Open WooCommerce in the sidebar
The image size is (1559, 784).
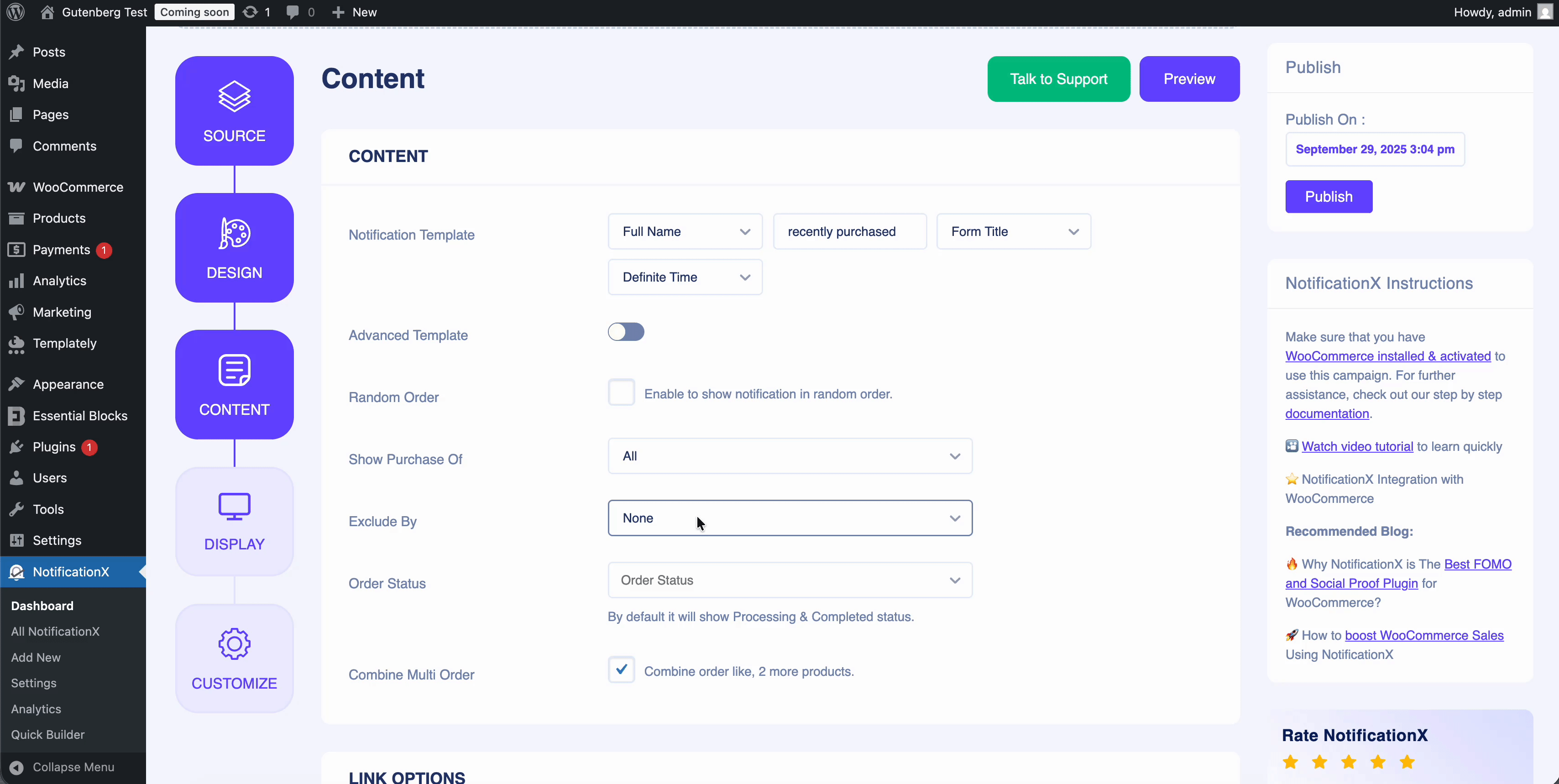78,187
